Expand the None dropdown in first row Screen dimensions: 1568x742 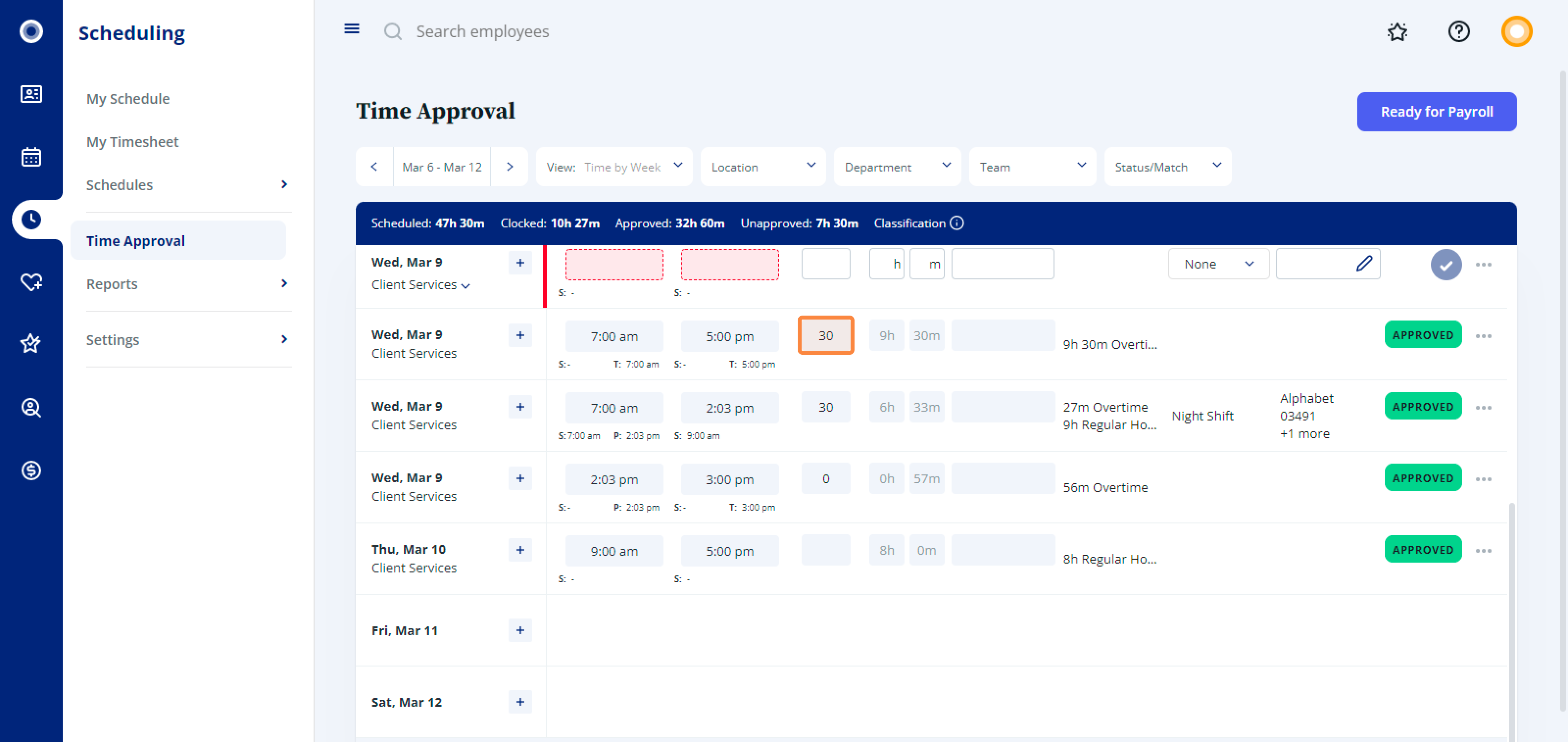[1218, 264]
